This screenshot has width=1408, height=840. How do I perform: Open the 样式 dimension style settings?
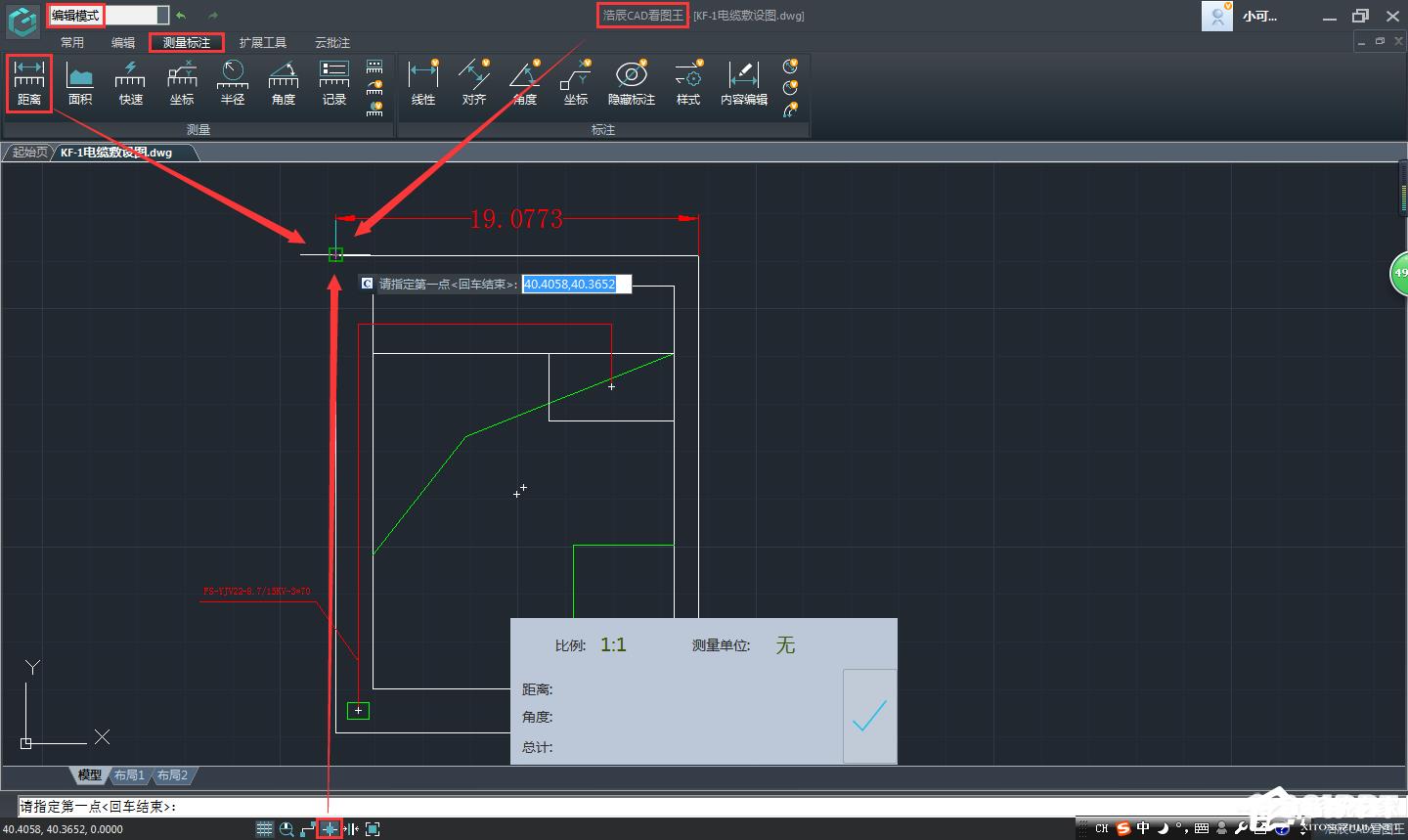click(688, 83)
